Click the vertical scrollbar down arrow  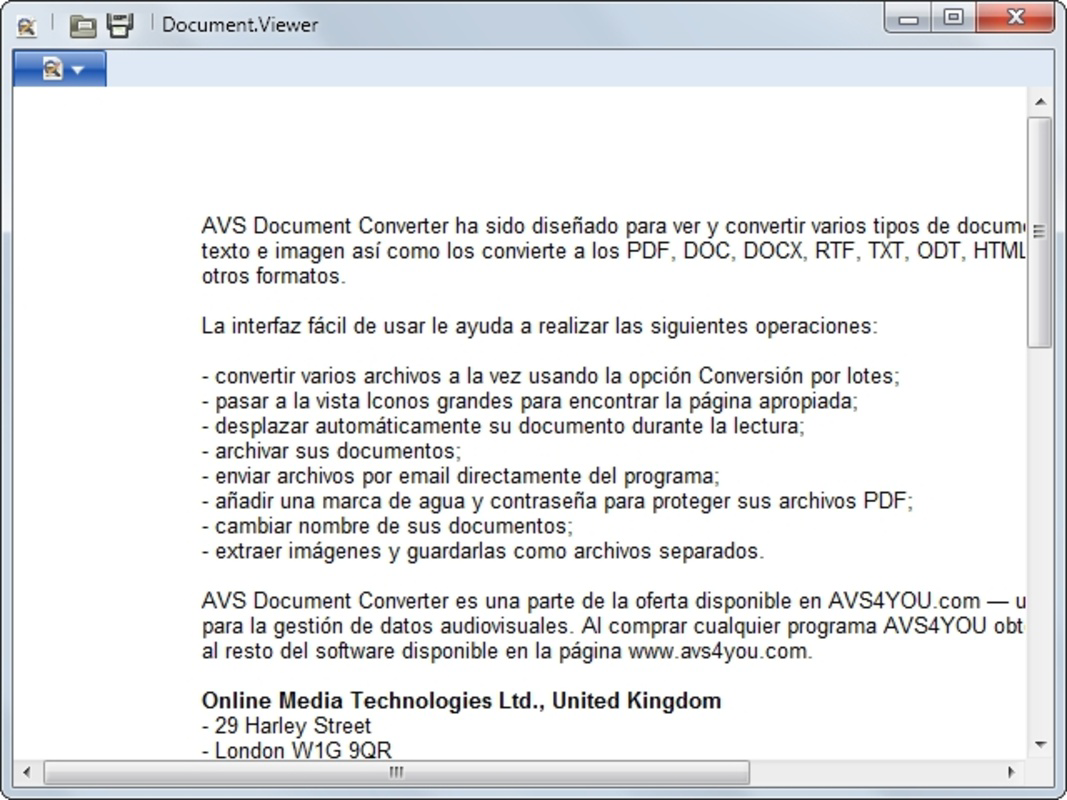point(1040,744)
